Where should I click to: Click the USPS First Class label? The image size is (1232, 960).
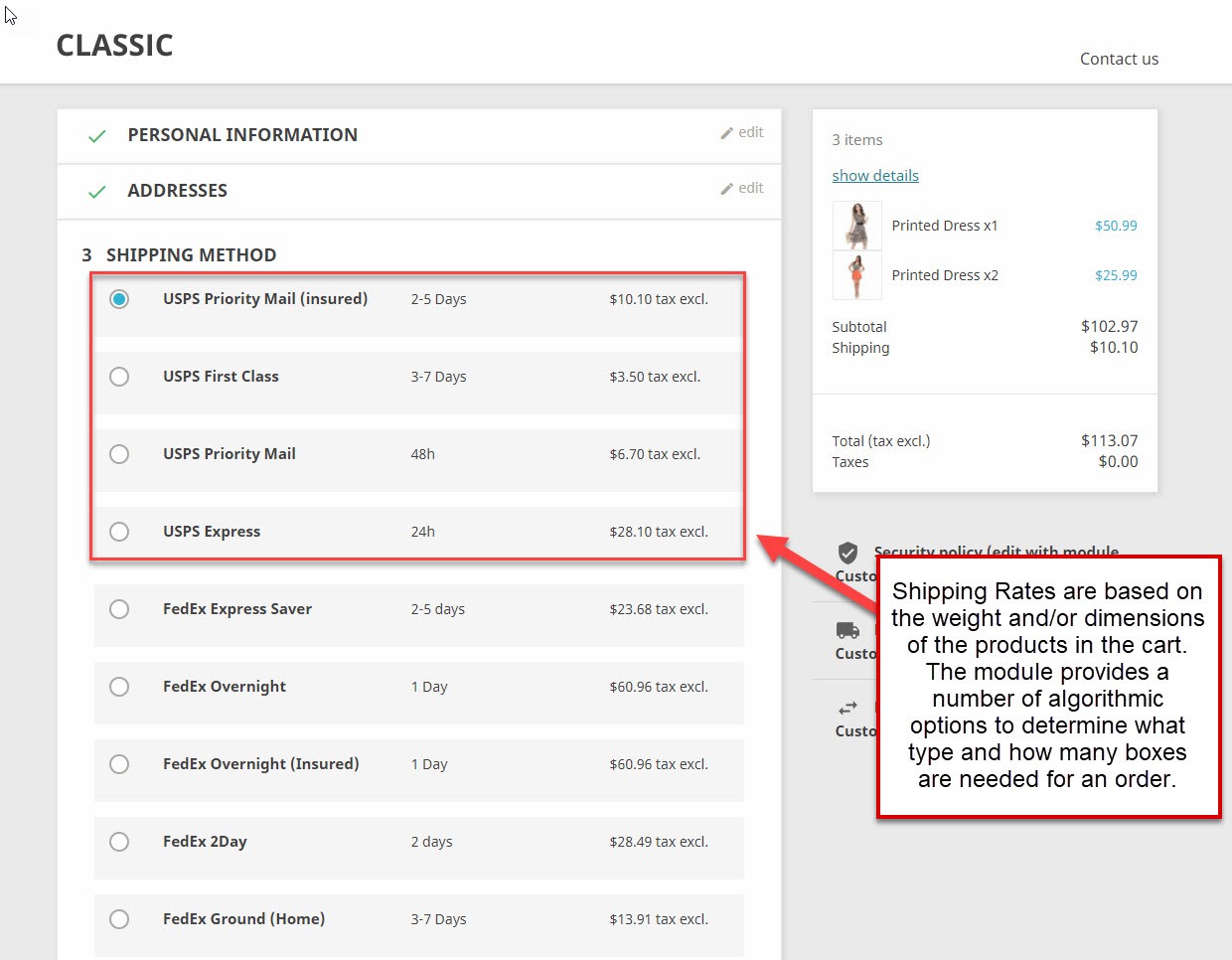[x=221, y=377]
